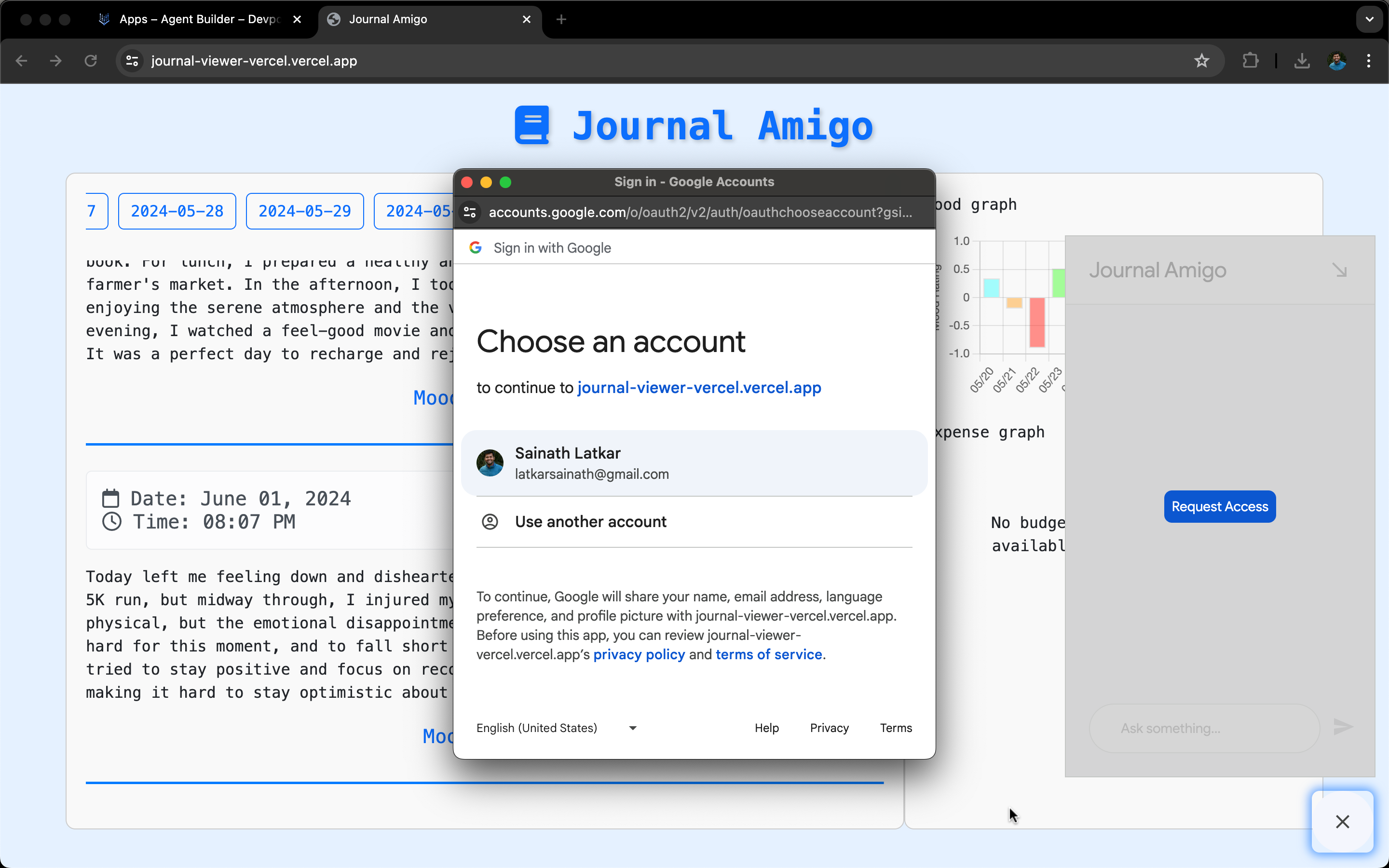Switch to Apps – Agent Builder tab

click(x=198, y=19)
